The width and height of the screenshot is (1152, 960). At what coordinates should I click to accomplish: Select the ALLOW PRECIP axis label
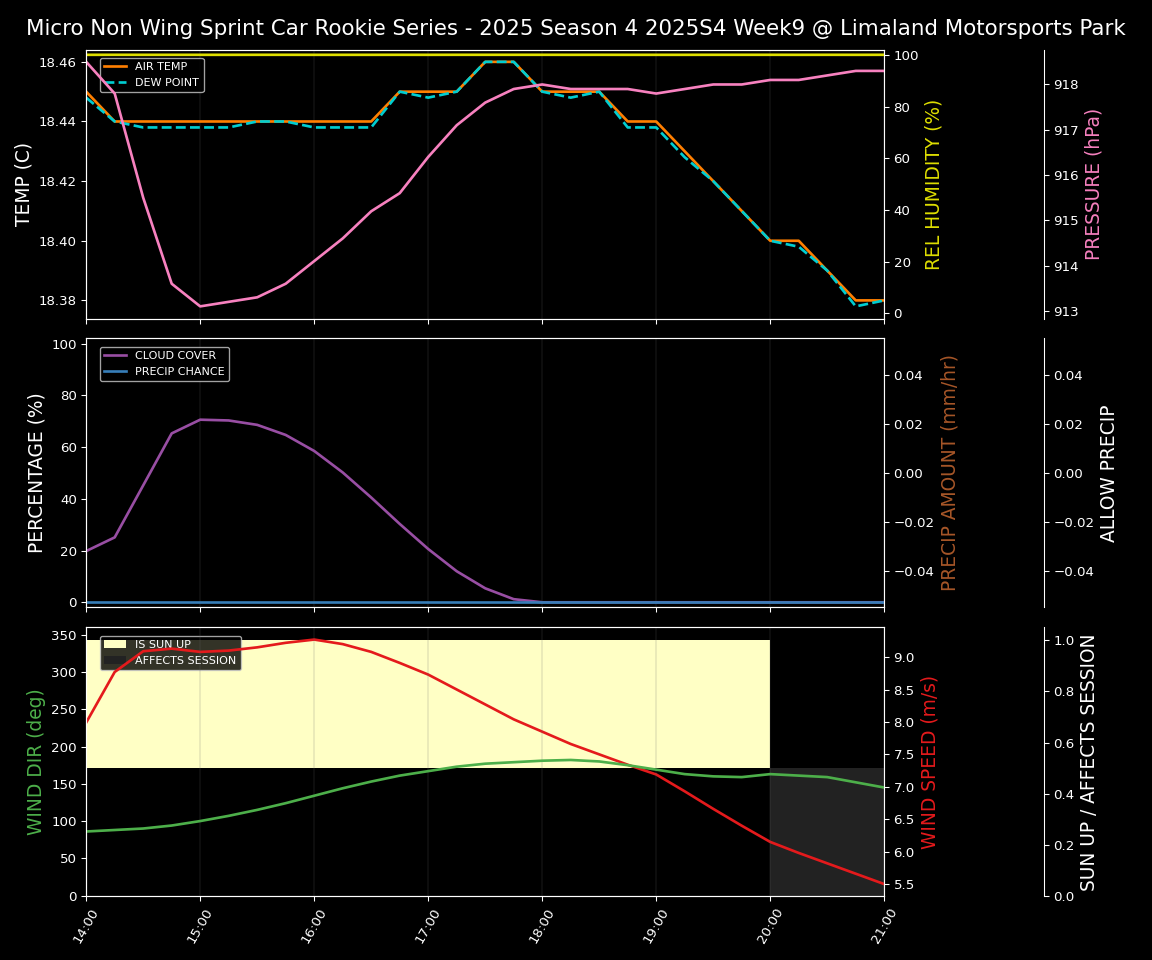(1108, 473)
